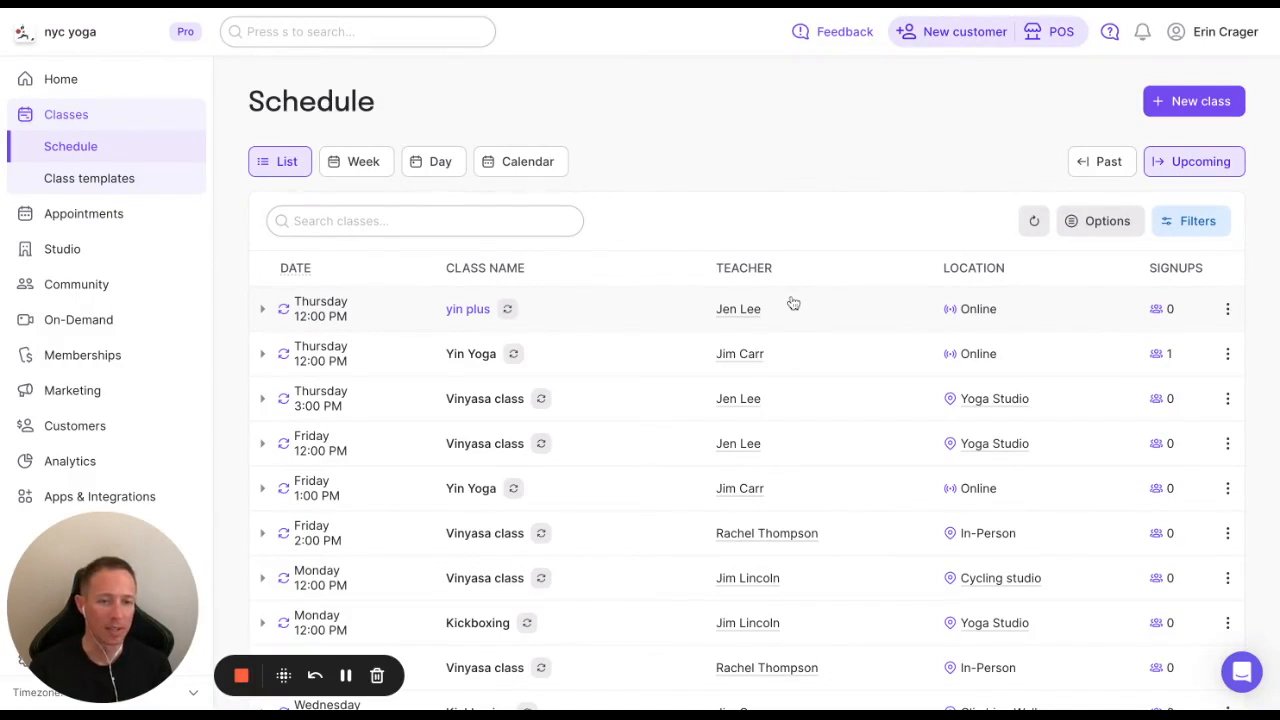
Task: Click the red stop recording button
Action: 241,676
